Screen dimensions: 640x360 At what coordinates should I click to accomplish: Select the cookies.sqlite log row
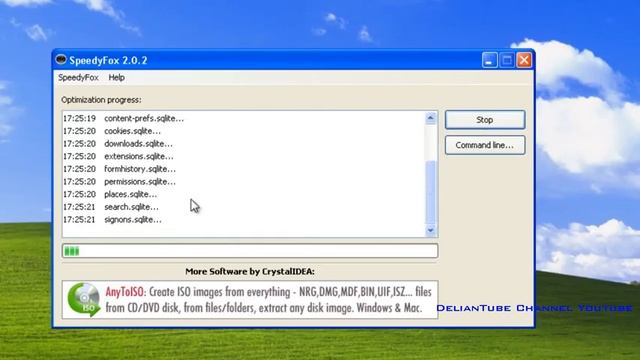click(x=244, y=131)
